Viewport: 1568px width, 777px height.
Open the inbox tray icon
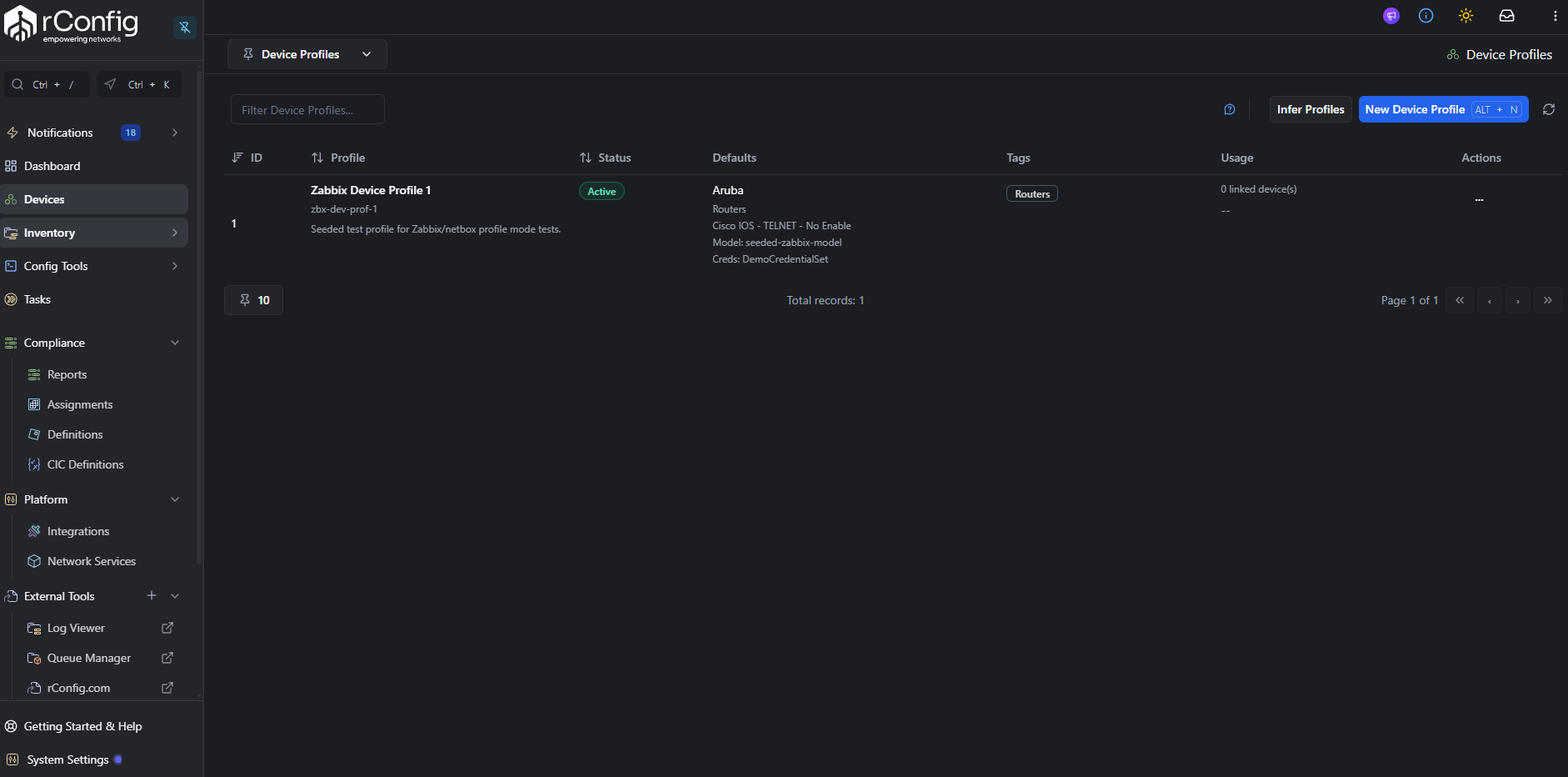pyautogui.click(x=1507, y=16)
